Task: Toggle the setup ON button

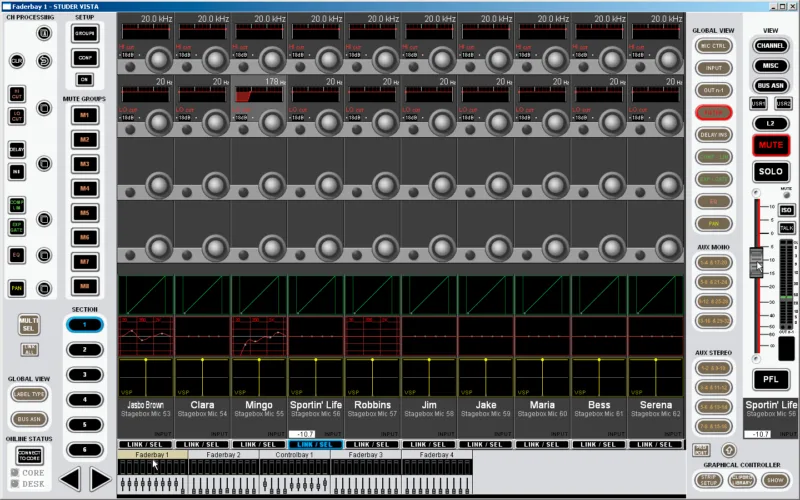Action: pos(85,79)
